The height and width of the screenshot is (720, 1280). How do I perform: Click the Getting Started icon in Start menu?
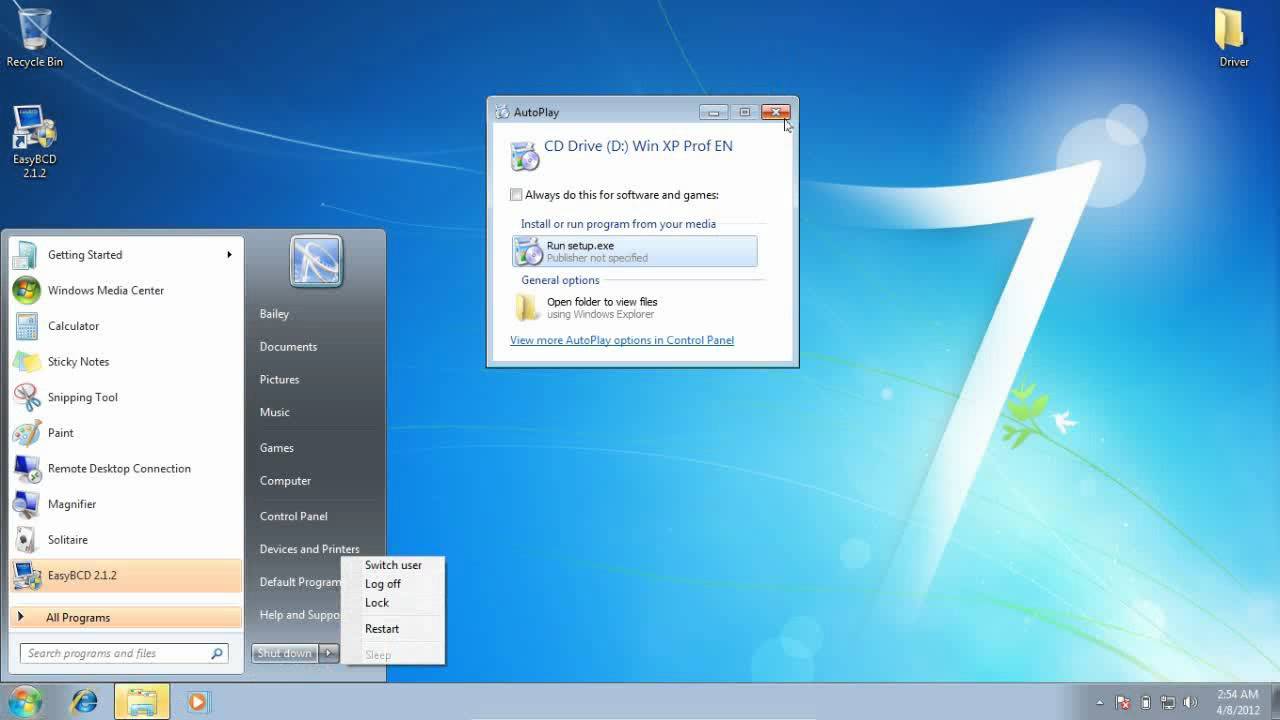pos(26,255)
